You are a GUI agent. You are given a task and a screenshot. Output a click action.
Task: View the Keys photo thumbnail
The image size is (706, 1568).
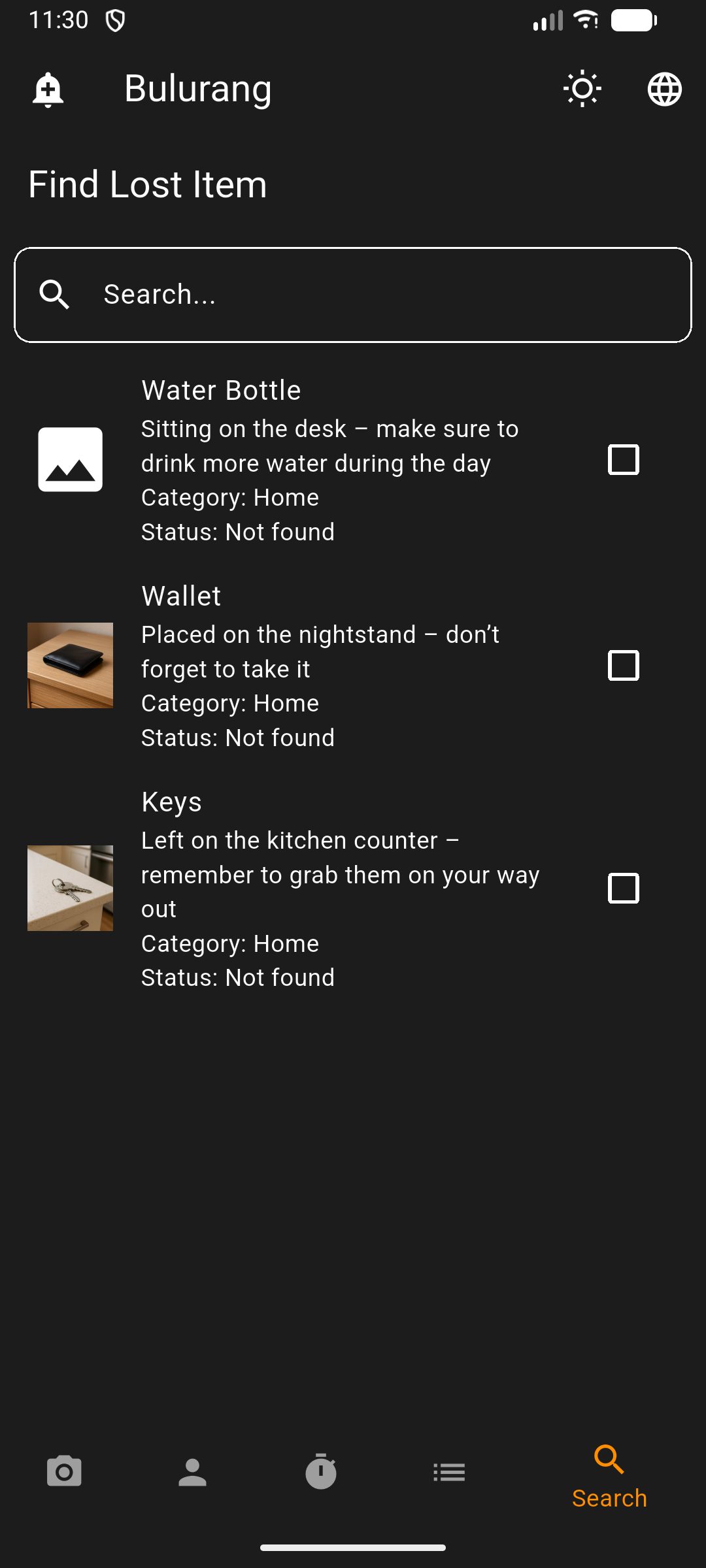coord(70,889)
